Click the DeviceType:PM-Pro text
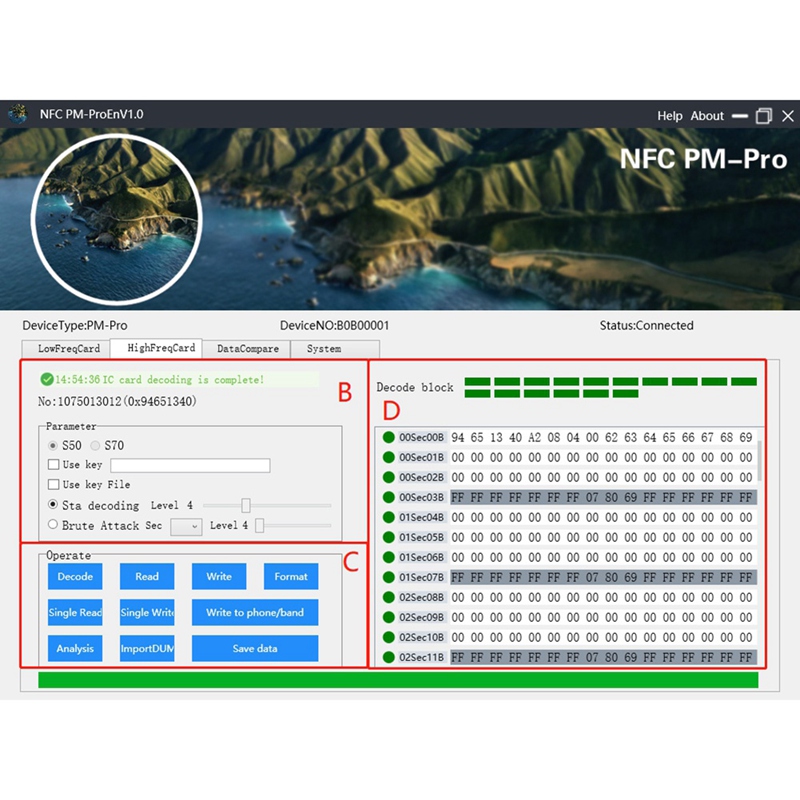Image resolution: width=800 pixels, height=800 pixels. (x=74, y=325)
